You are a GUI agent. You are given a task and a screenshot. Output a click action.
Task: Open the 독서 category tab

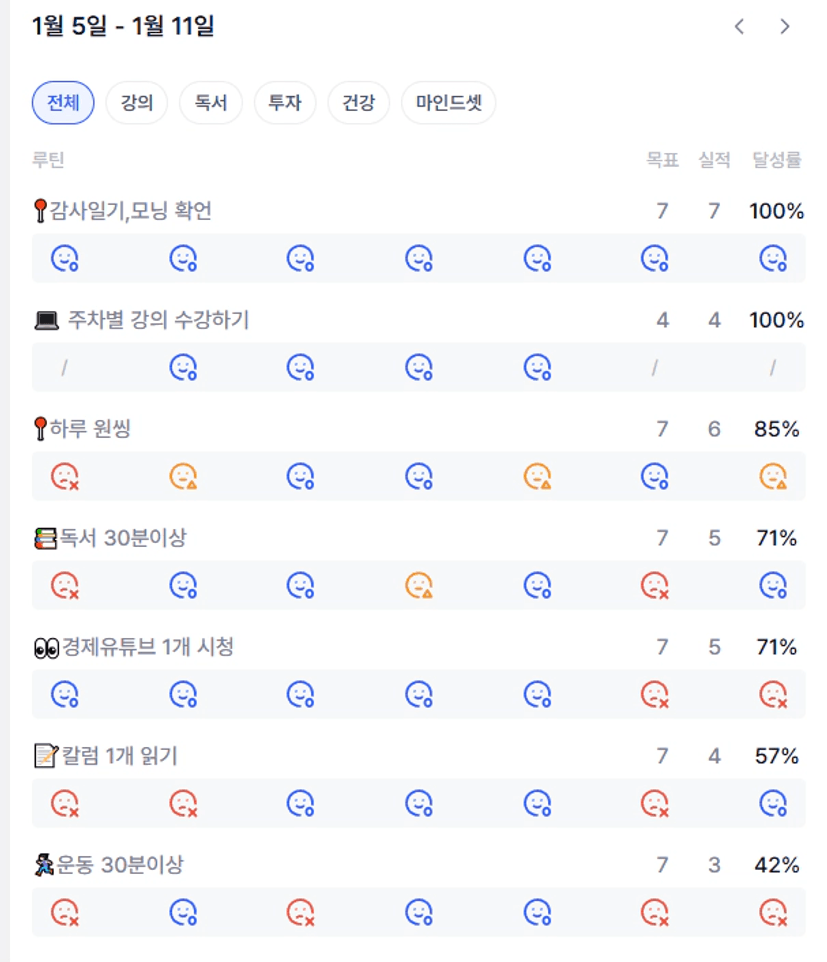tap(211, 103)
